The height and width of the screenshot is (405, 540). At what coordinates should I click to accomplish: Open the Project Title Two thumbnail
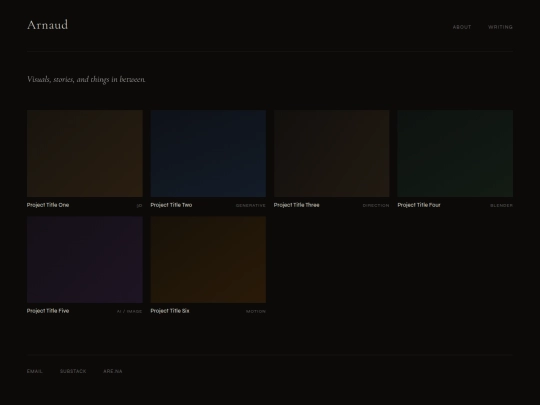(208, 154)
